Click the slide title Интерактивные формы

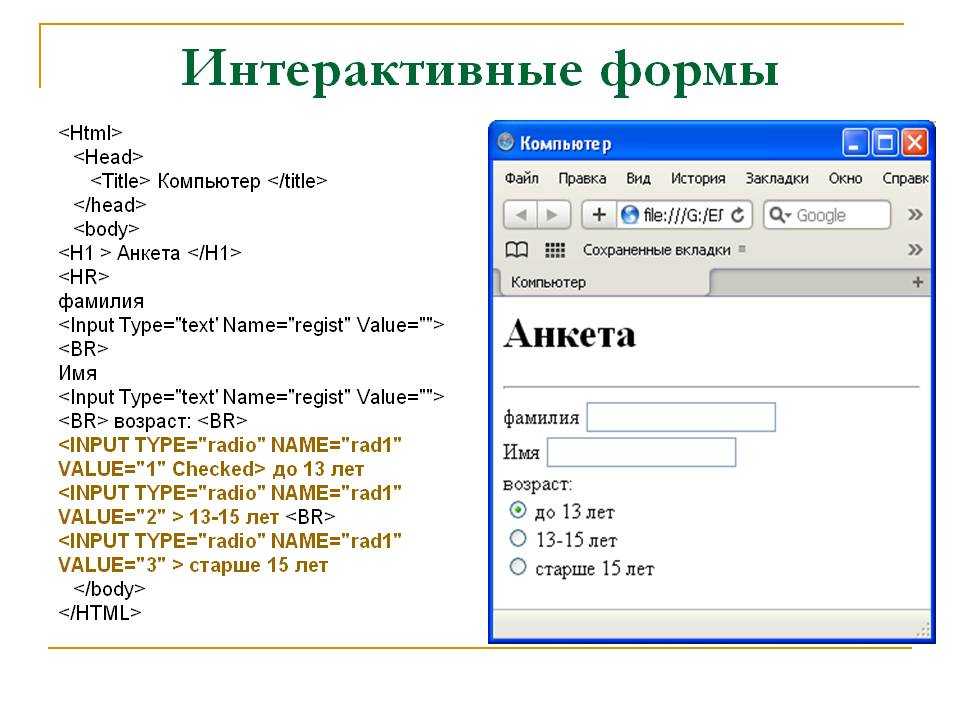[479, 69]
